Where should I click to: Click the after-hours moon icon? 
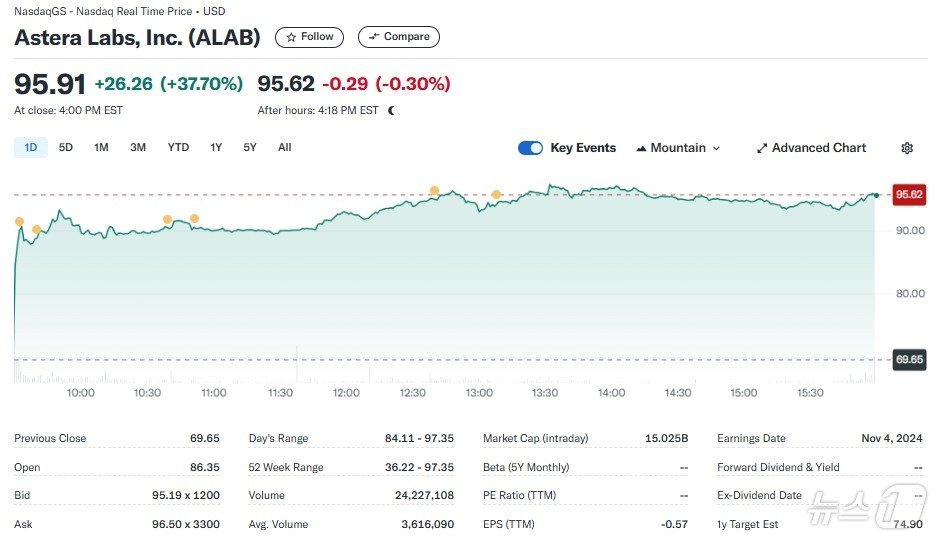click(391, 111)
